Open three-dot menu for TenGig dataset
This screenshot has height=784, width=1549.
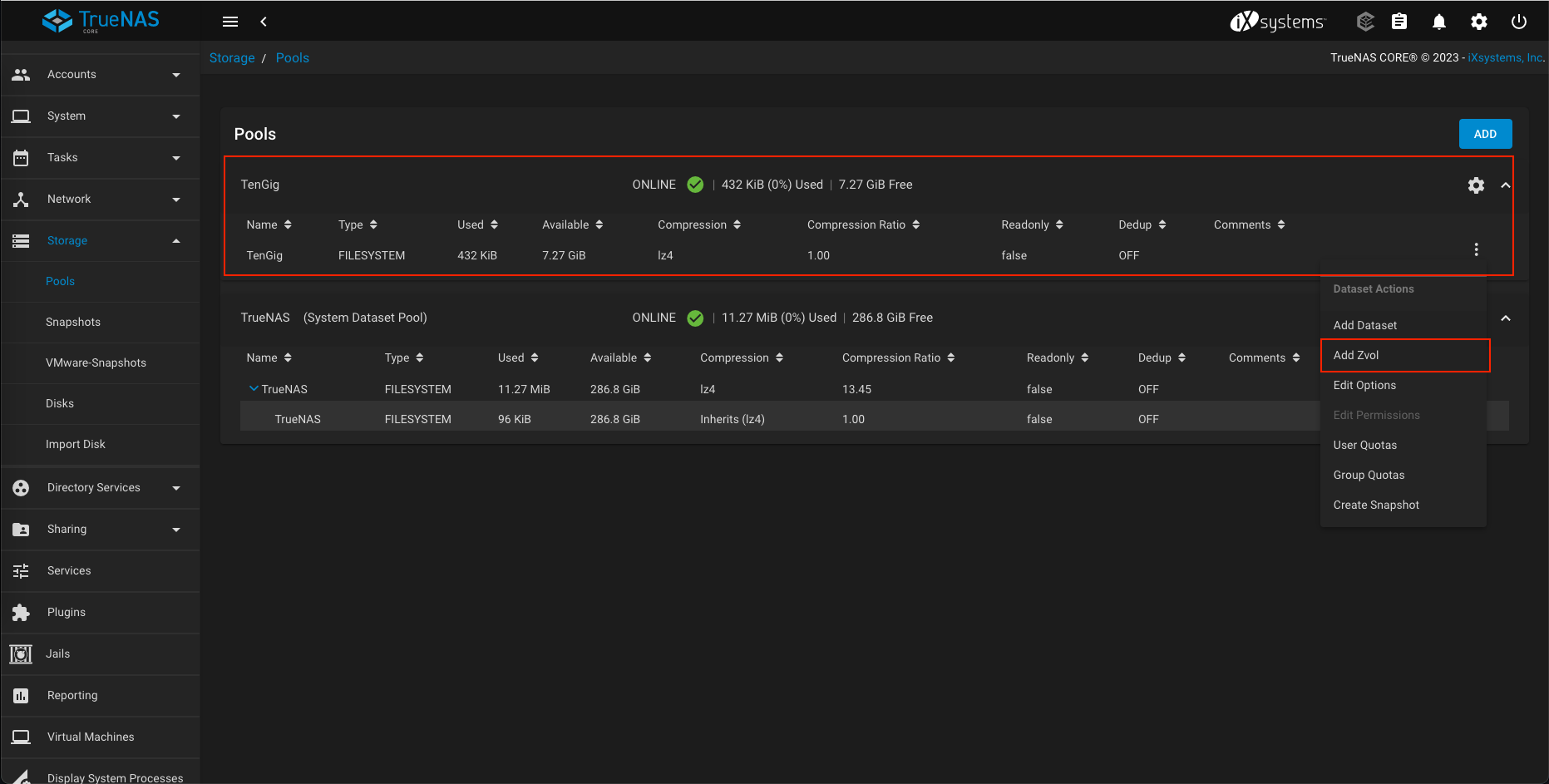1476,249
